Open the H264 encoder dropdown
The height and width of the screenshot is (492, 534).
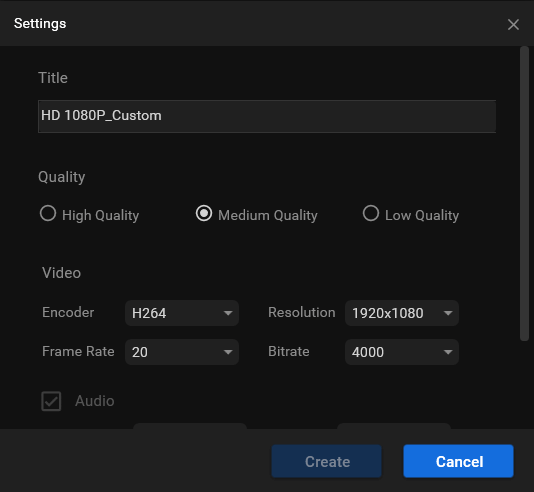pos(182,313)
